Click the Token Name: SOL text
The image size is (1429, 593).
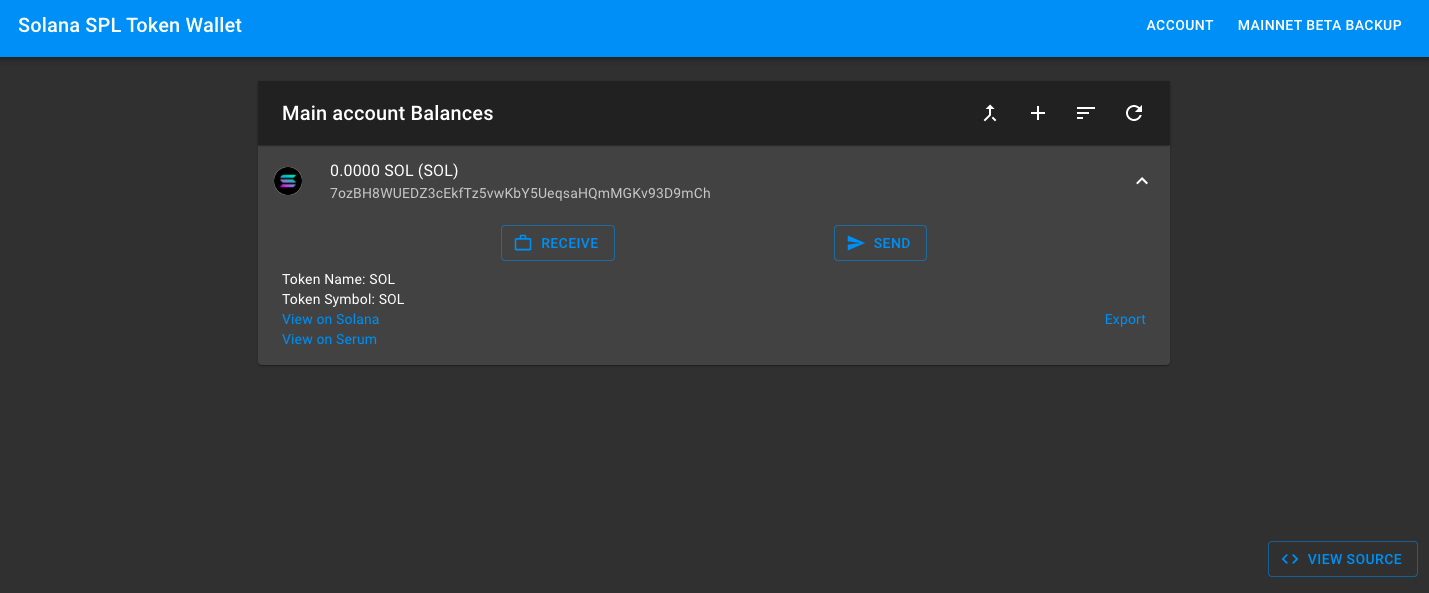tap(339, 279)
